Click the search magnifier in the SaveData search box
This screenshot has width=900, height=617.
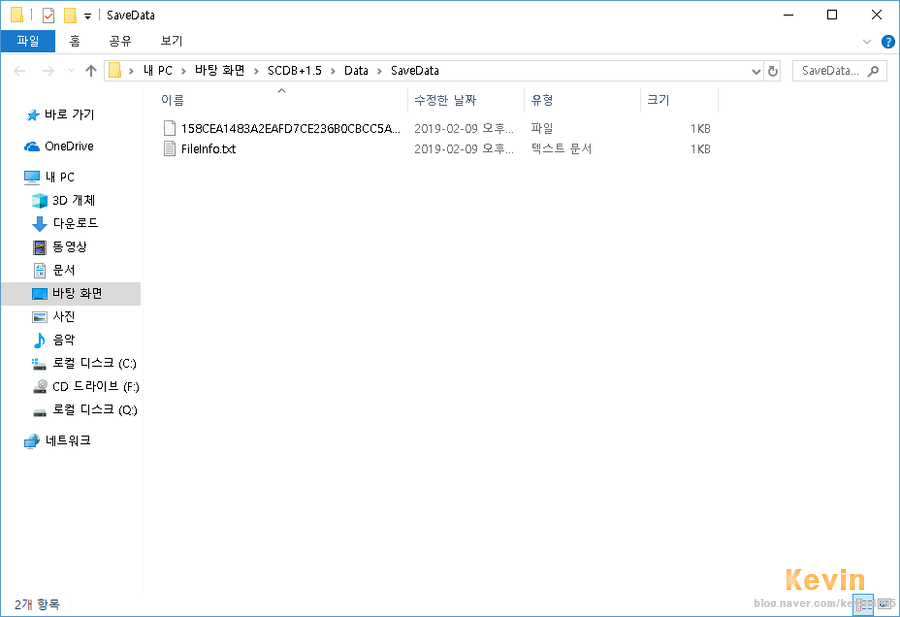(x=873, y=70)
